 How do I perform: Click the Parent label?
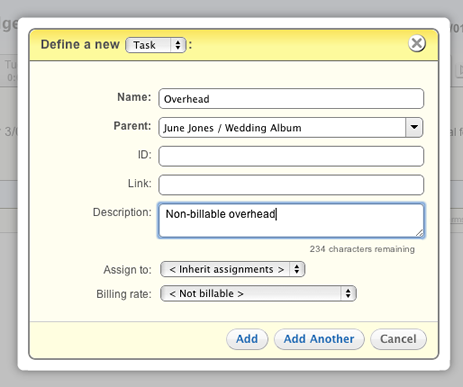tap(132, 126)
